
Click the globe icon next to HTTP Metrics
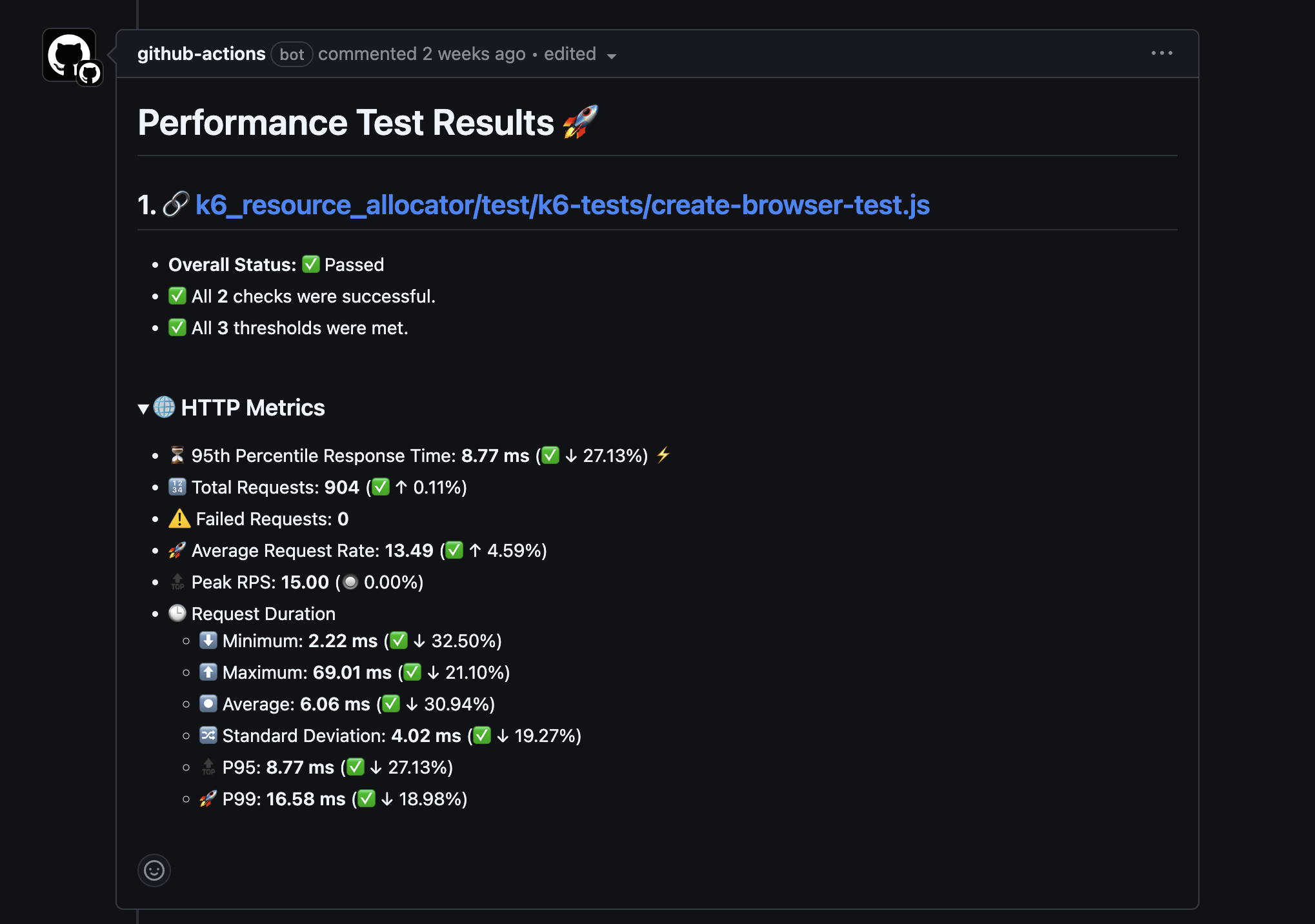[x=165, y=407]
